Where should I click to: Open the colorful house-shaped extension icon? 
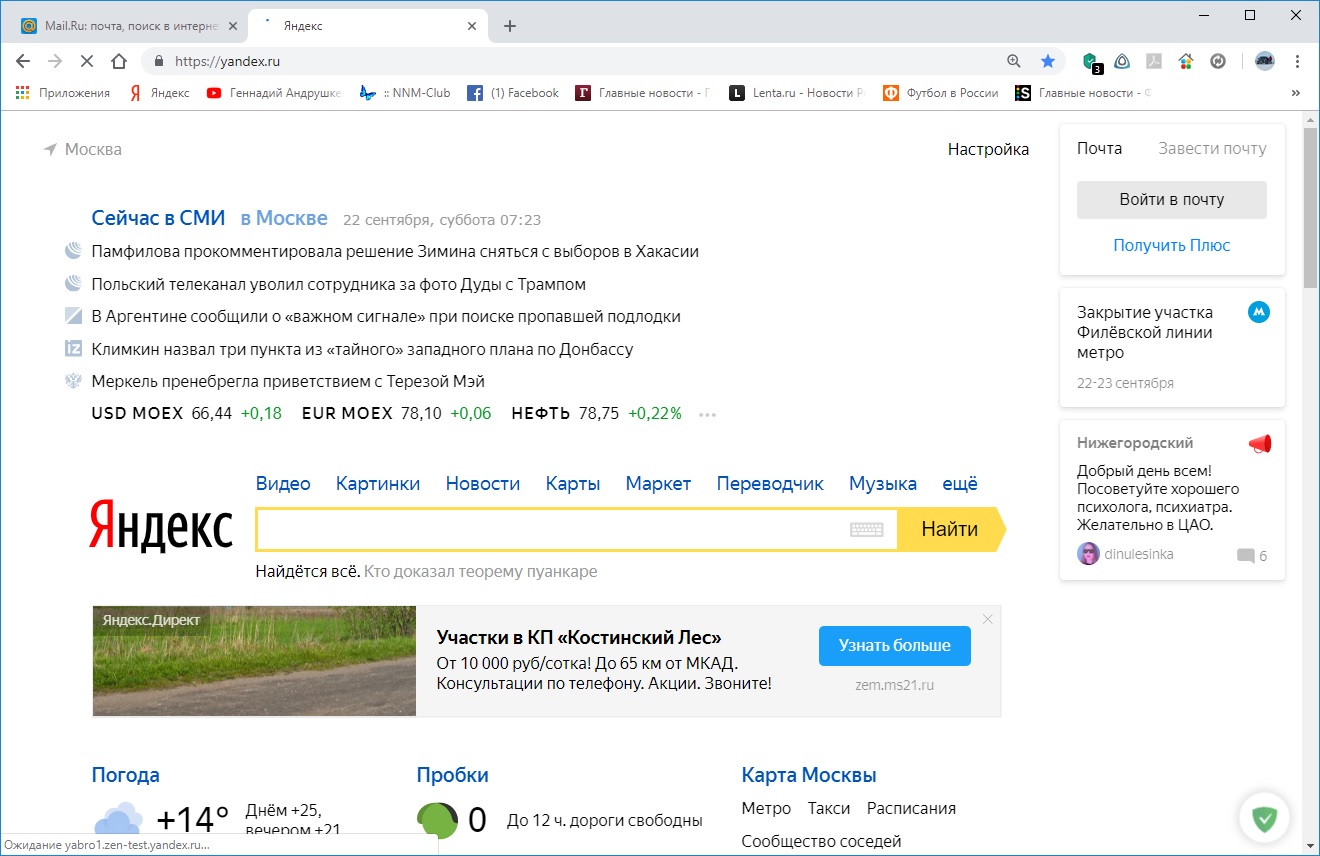click(1186, 61)
